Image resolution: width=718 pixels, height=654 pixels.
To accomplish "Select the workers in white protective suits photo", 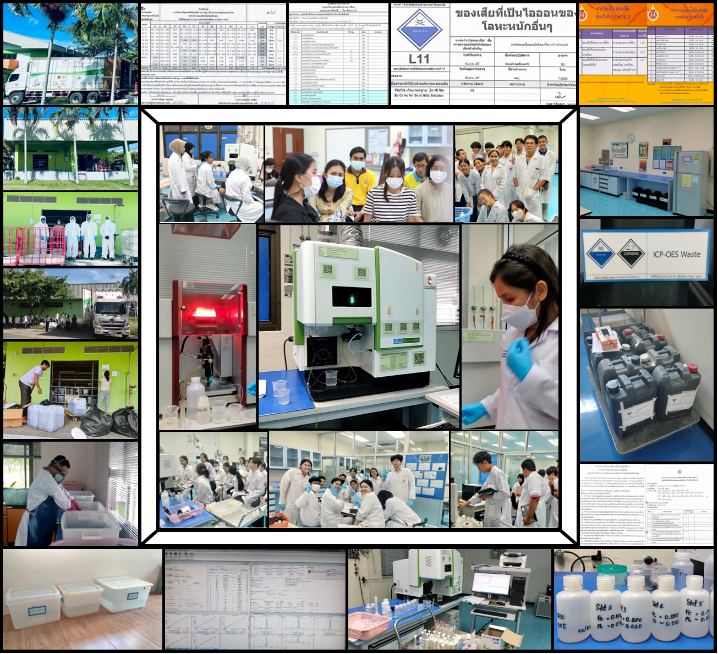I will click(70, 227).
